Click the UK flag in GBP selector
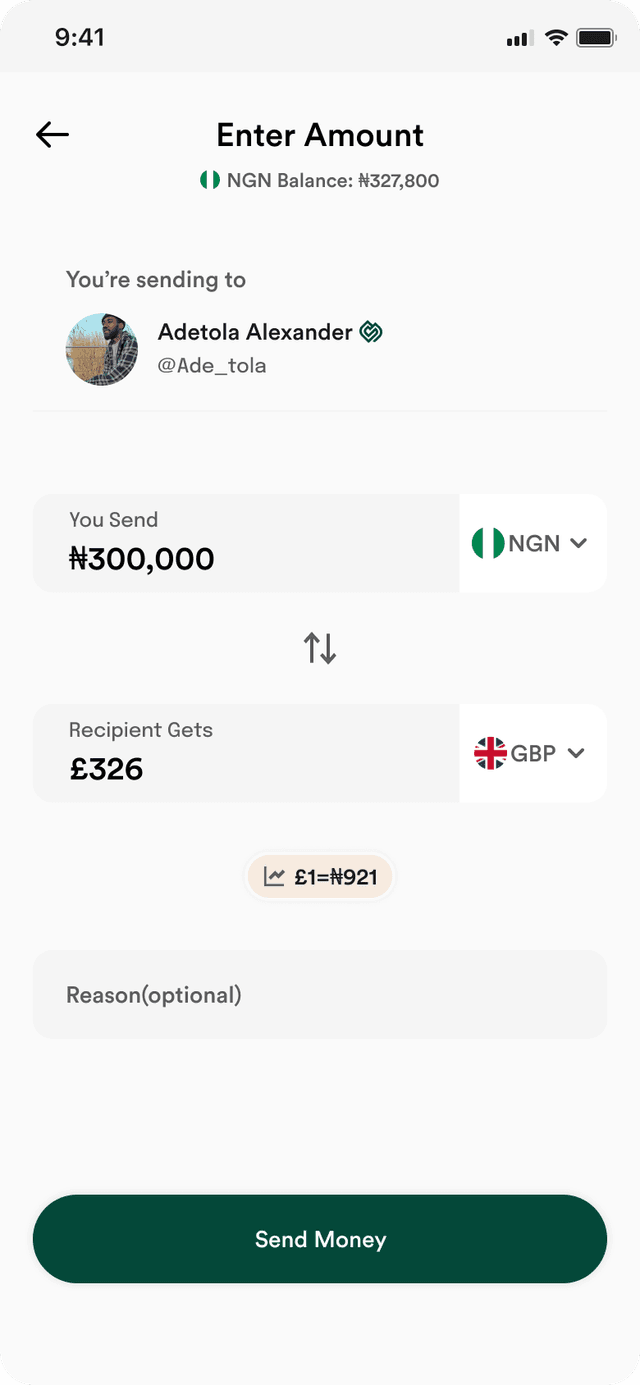This screenshot has height=1385, width=640. [x=490, y=753]
